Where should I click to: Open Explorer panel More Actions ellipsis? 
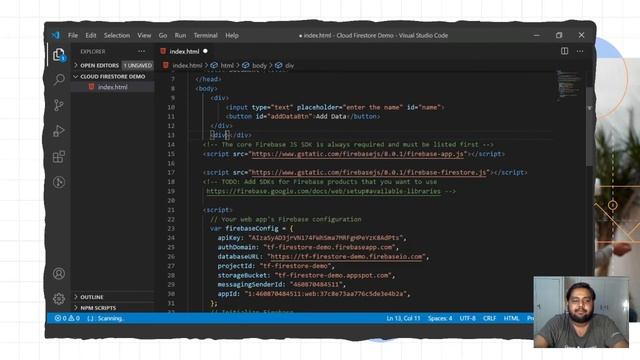[142, 51]
